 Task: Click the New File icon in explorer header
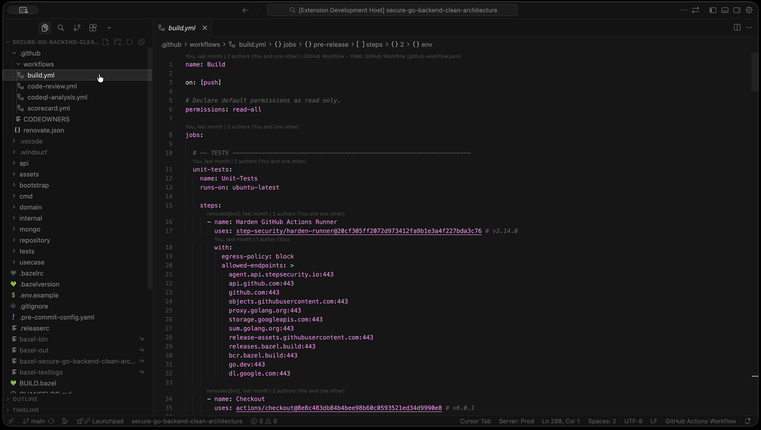coord(105,42)
